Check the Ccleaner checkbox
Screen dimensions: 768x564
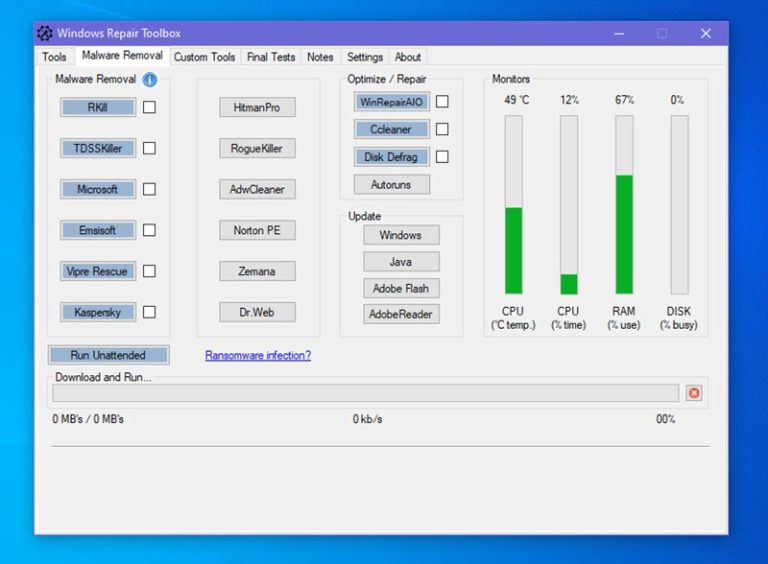point(442,129)
